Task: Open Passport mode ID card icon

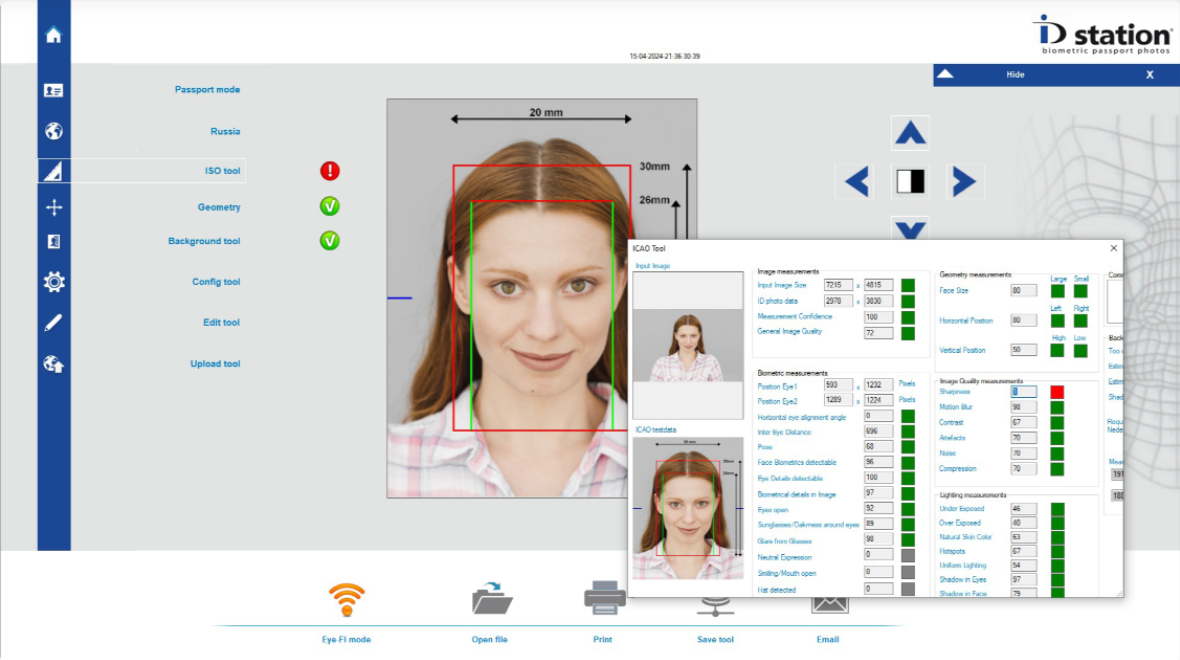Action: click(x=54, y=90)
